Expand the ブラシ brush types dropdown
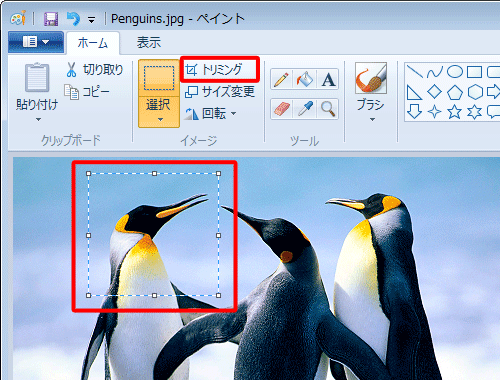The width and height of the screenshot is (500, 380). tap(372, 119)
